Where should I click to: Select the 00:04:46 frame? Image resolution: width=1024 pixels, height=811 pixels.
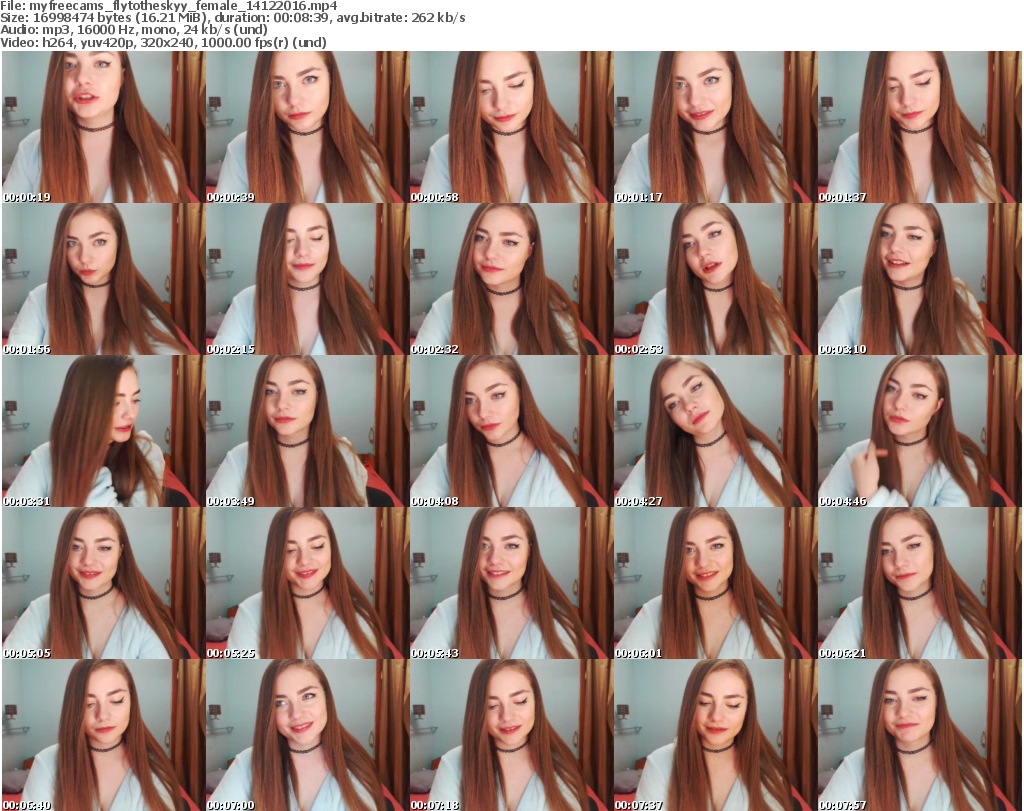click(918, 431)
